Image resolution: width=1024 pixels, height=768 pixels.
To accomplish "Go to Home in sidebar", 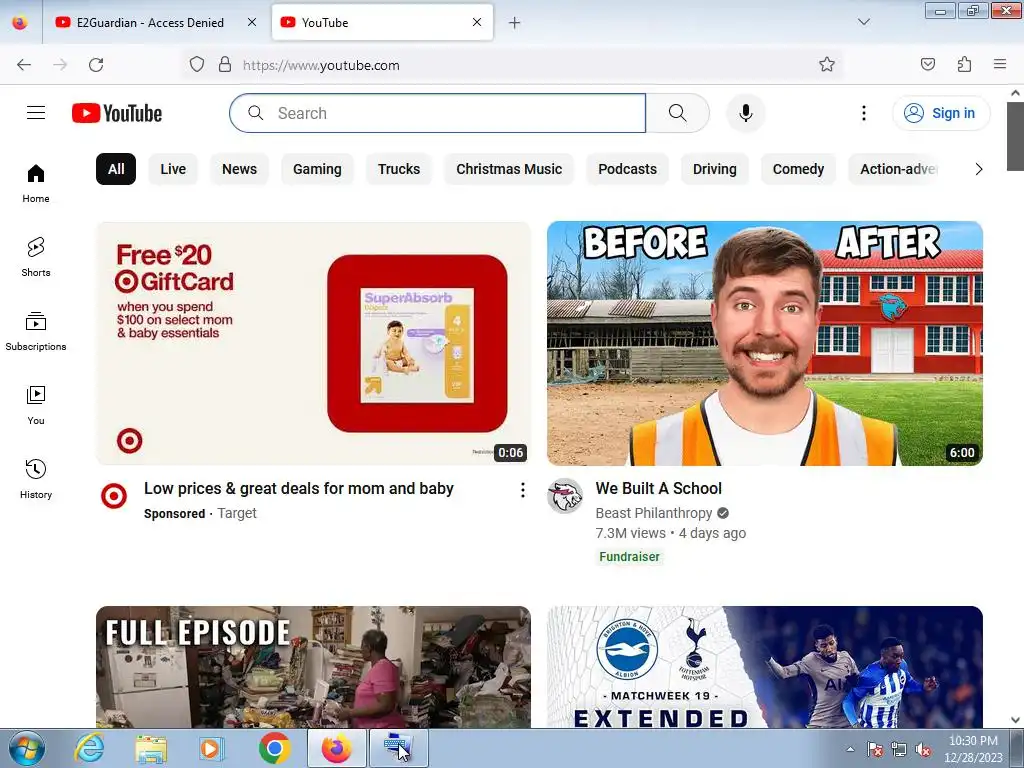I will pyautogui.click(x=36, y=184).
